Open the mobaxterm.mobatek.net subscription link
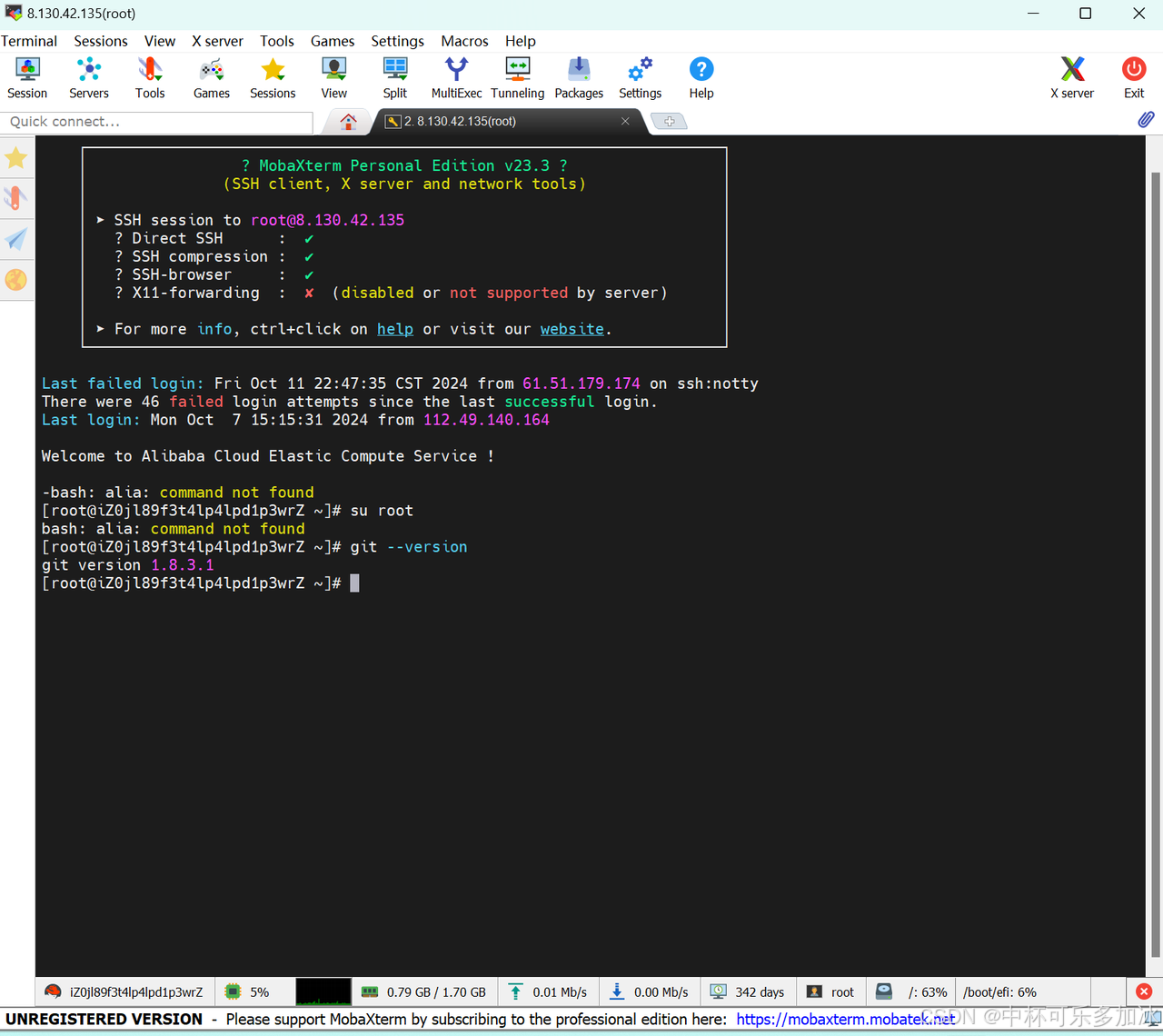 tap(845, 1020)
